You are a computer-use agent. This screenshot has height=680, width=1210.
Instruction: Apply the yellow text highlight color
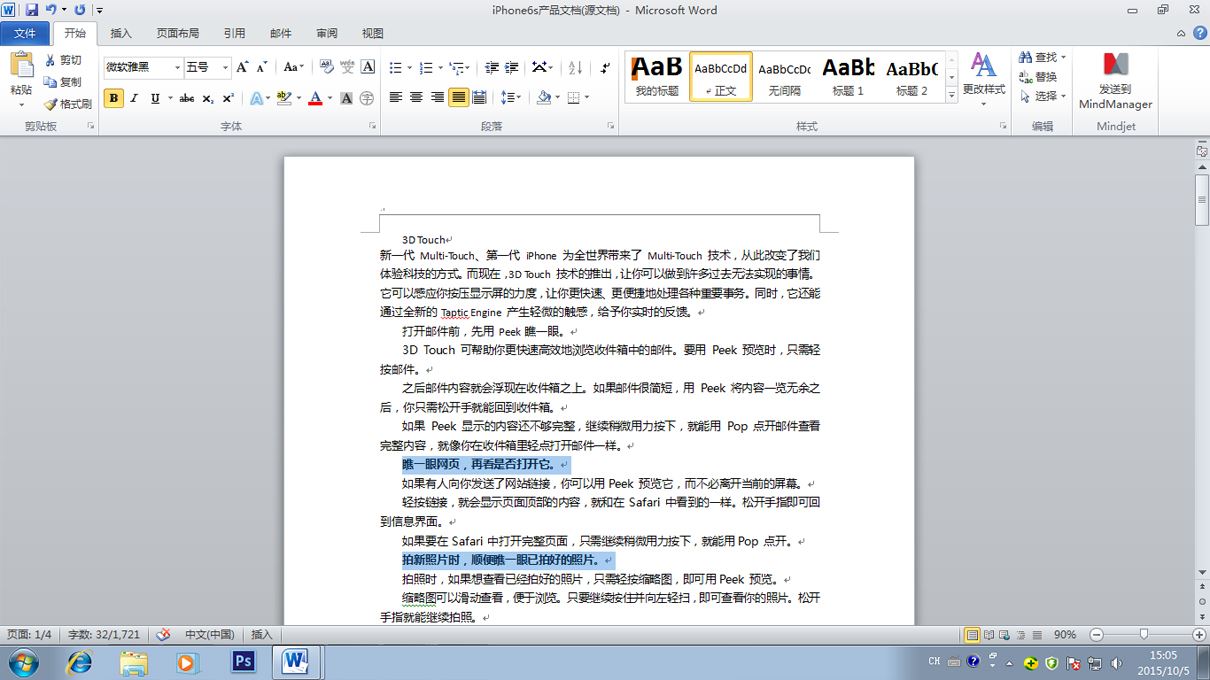284,98
